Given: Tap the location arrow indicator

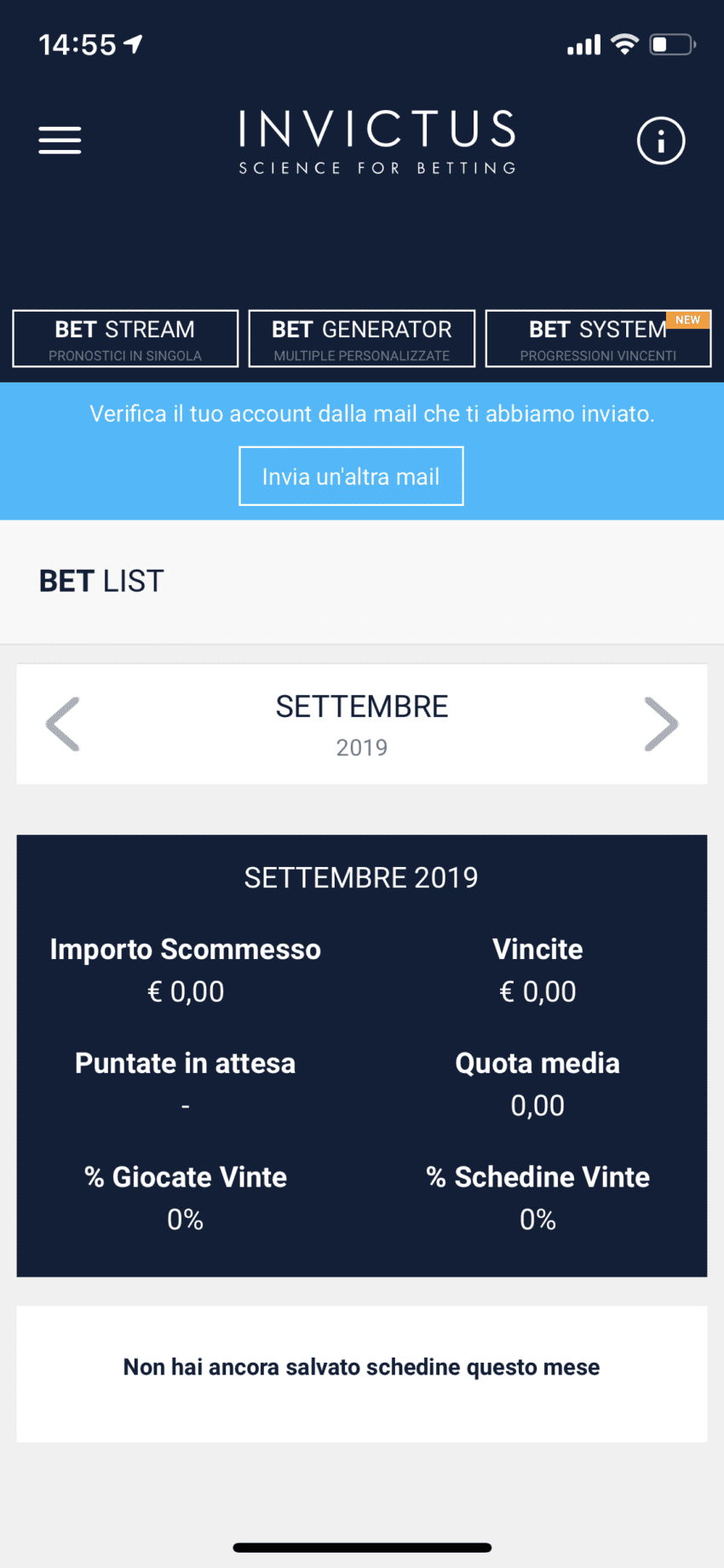Looking at the screenshot, I should [134, 43].
